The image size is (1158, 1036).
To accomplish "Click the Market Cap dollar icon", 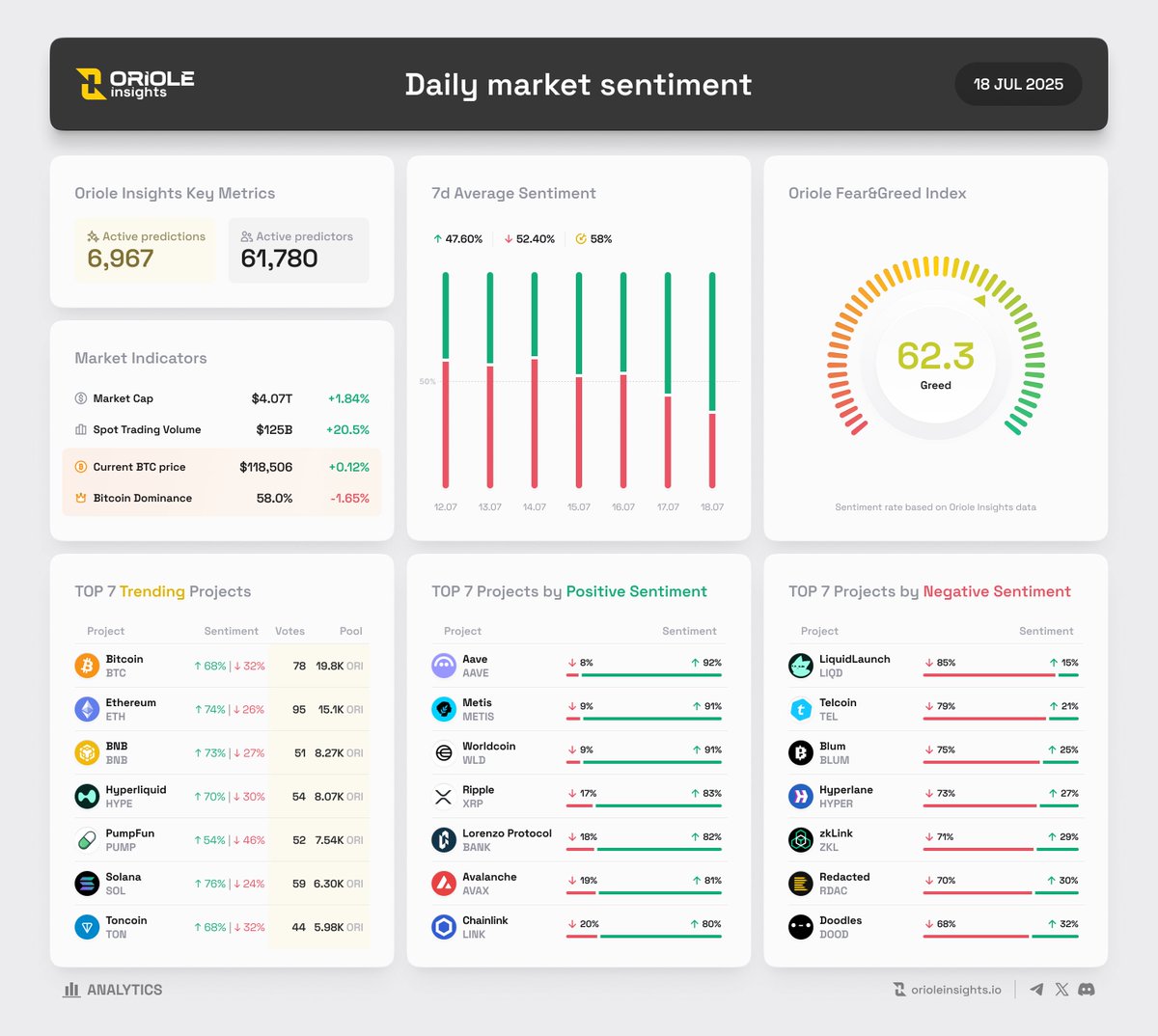I will tap(81, 398).
